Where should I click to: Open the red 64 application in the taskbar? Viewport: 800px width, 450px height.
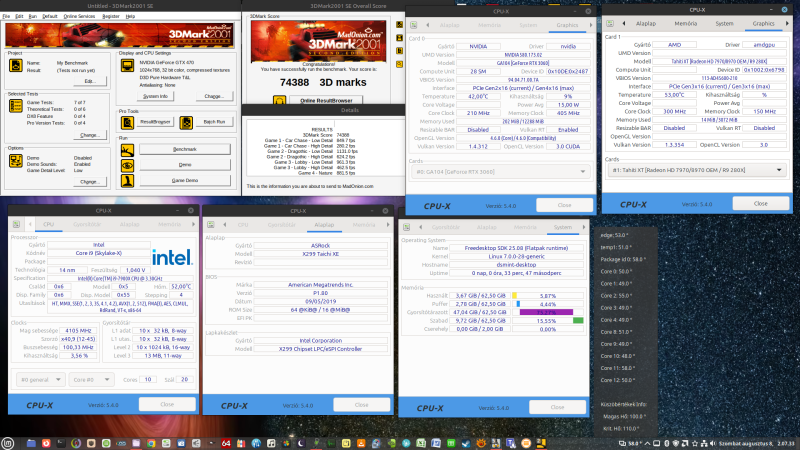click(x=226, y=443)
